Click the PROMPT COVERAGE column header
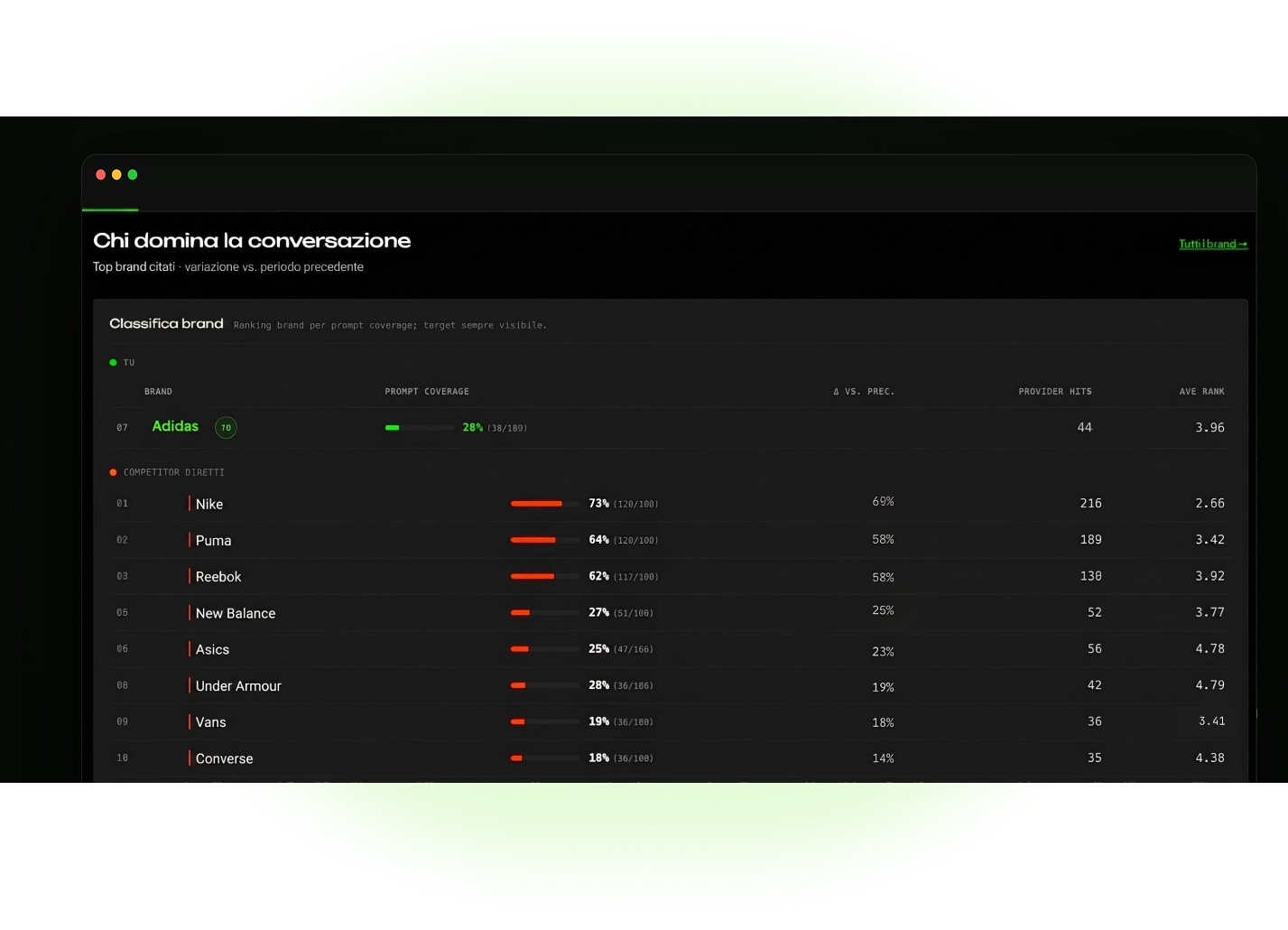The width and height of the screenshot is (1288, 930). pos(427,392)
